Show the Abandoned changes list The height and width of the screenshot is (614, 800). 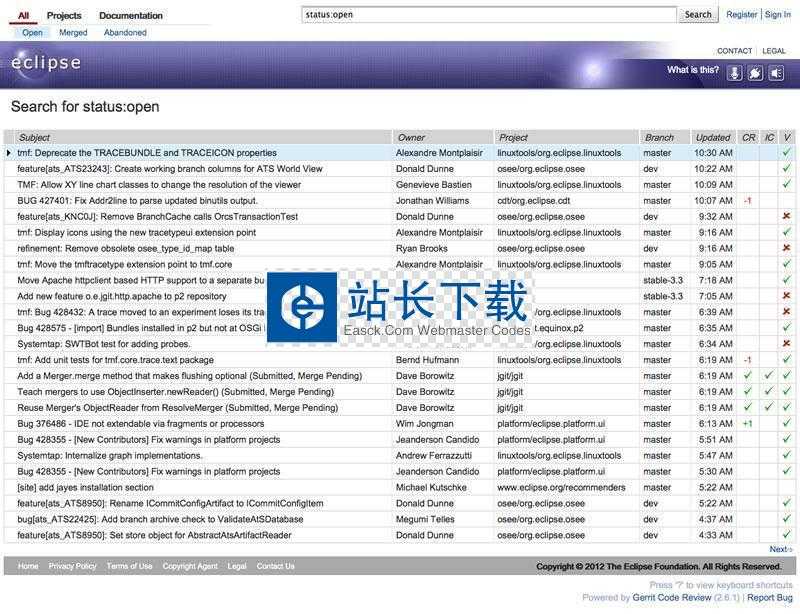125,33
